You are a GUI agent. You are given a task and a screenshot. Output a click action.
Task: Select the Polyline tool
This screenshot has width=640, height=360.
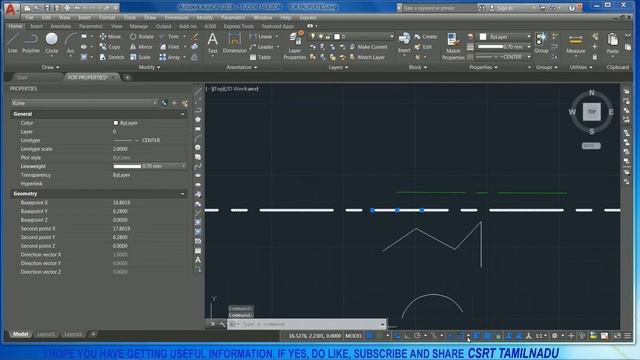(31, 43)
